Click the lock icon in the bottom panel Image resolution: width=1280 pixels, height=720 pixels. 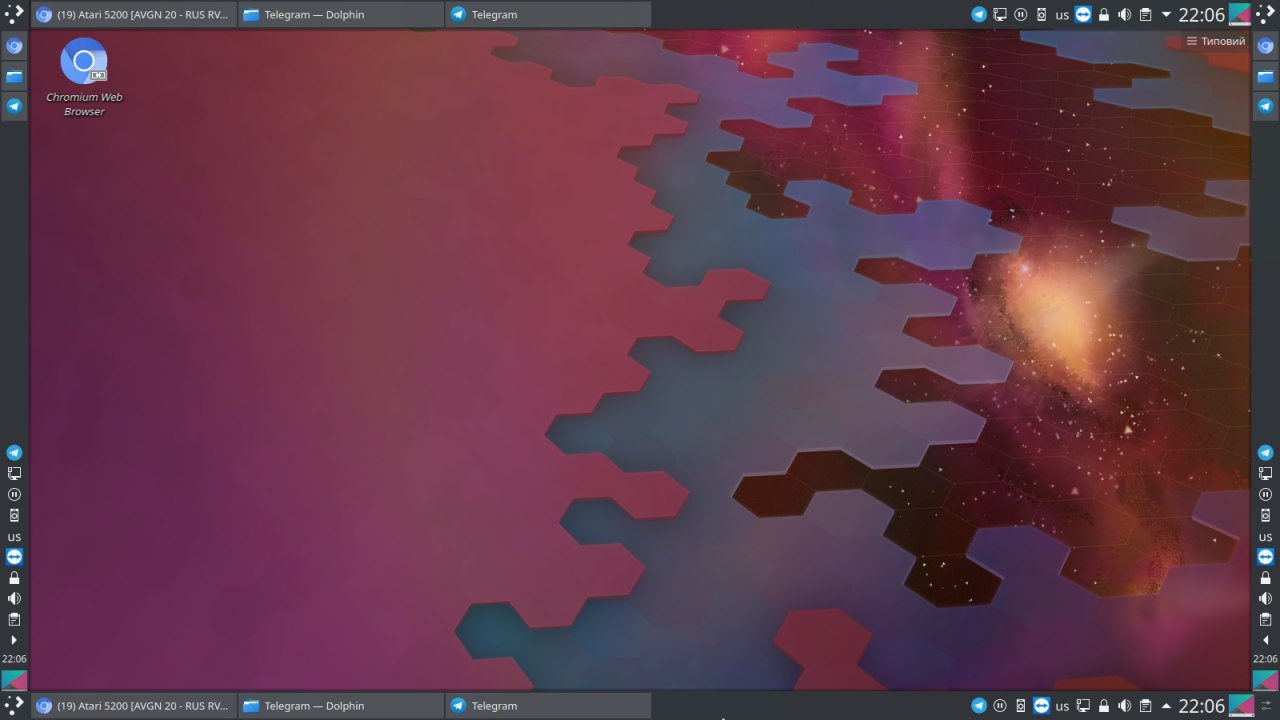pos(1104,706)
